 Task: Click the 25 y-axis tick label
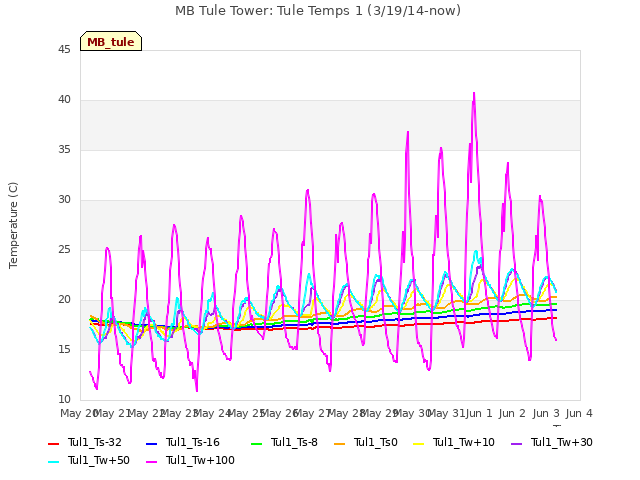[x=64, y=250]
